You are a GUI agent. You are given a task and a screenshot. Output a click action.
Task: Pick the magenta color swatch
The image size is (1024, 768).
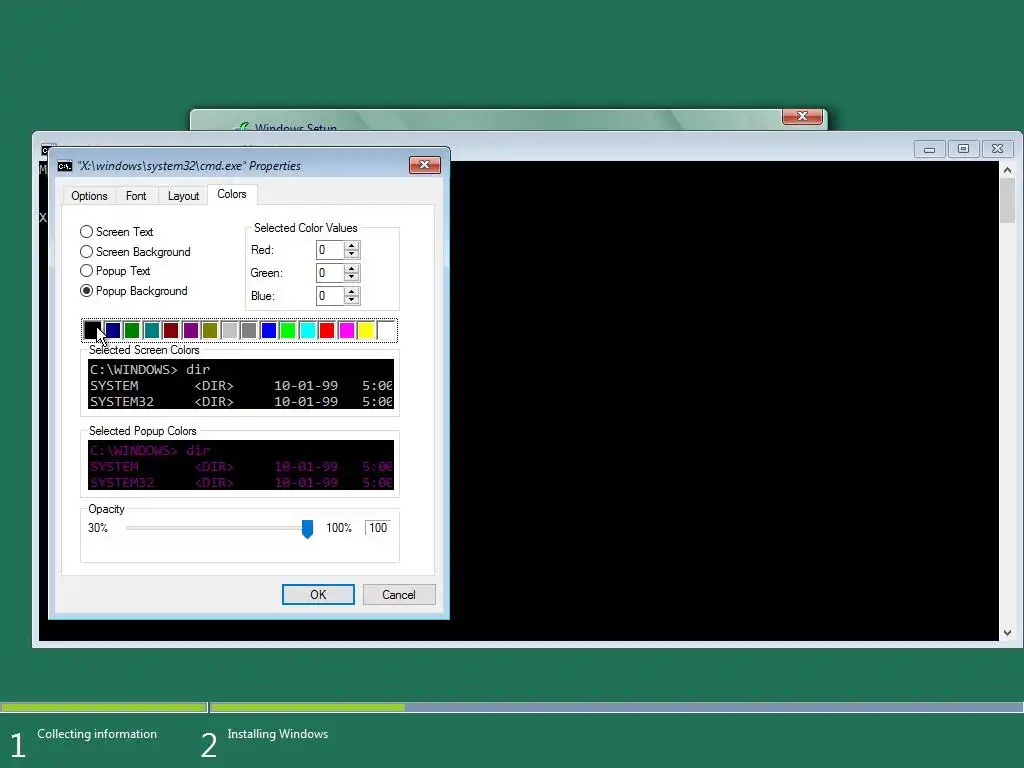coord(347,330)
